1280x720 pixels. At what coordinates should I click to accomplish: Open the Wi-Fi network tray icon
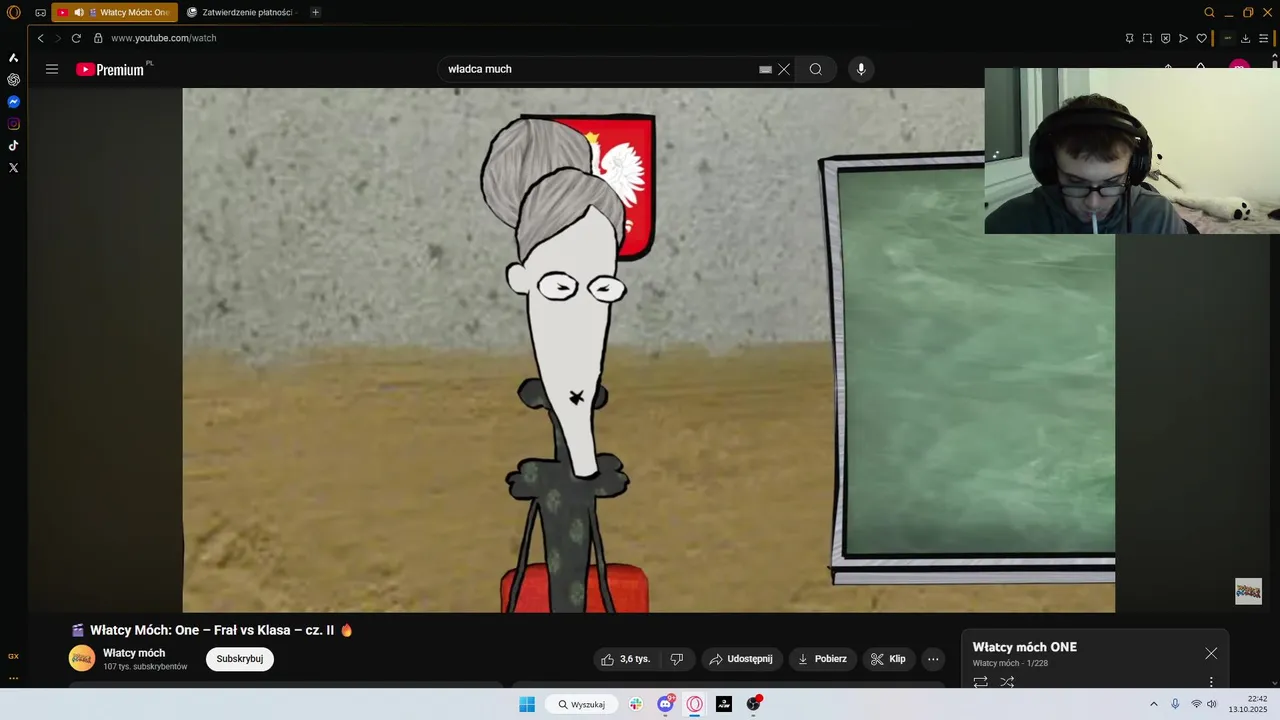(1196, 704)
